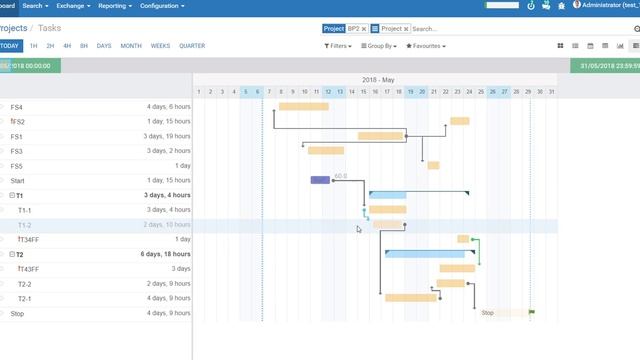Select the FS3 task row
Image resolution: width=640 pixels, height=360 pixels.
tap(96, 151)
